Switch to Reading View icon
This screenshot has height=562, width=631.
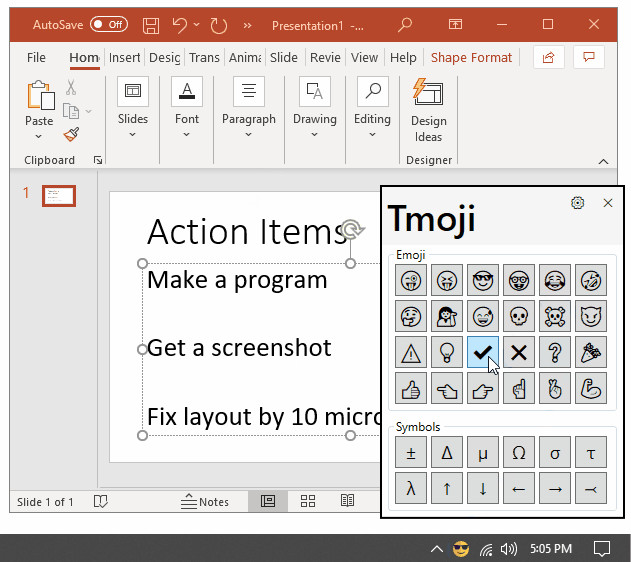click(347, 501)
